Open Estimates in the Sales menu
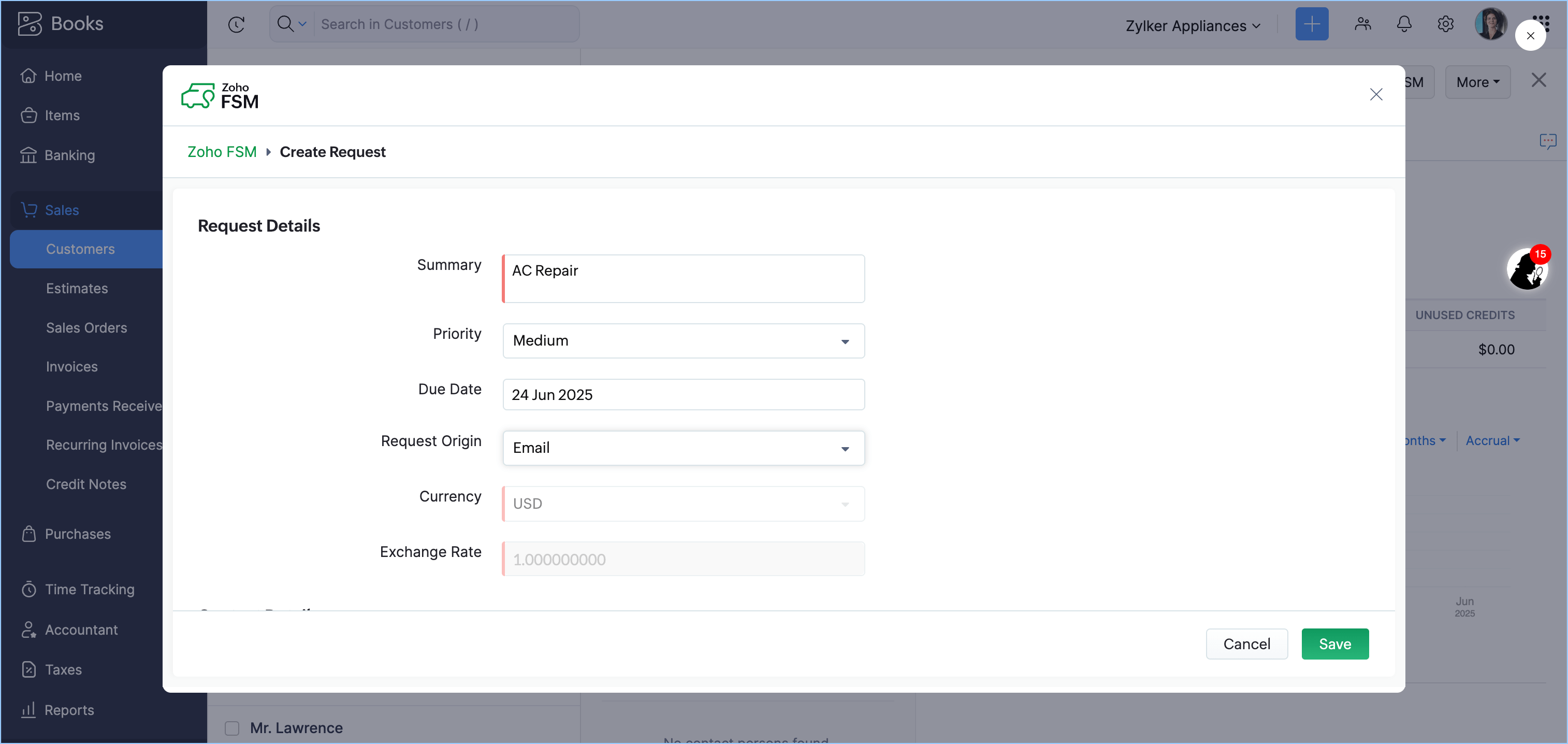 [77, 289]
